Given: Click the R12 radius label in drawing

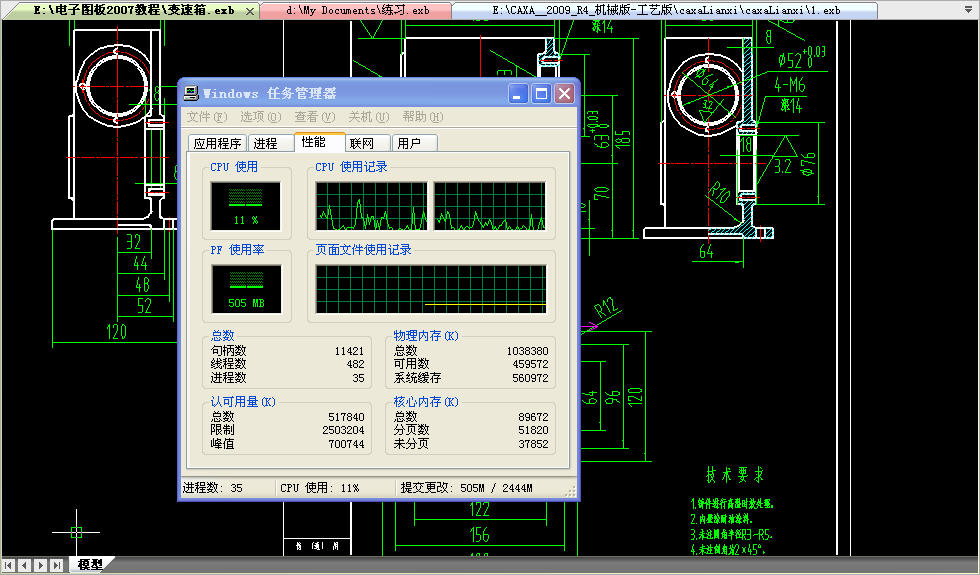Looking at the screenshot, I should [x=606, y=310].
